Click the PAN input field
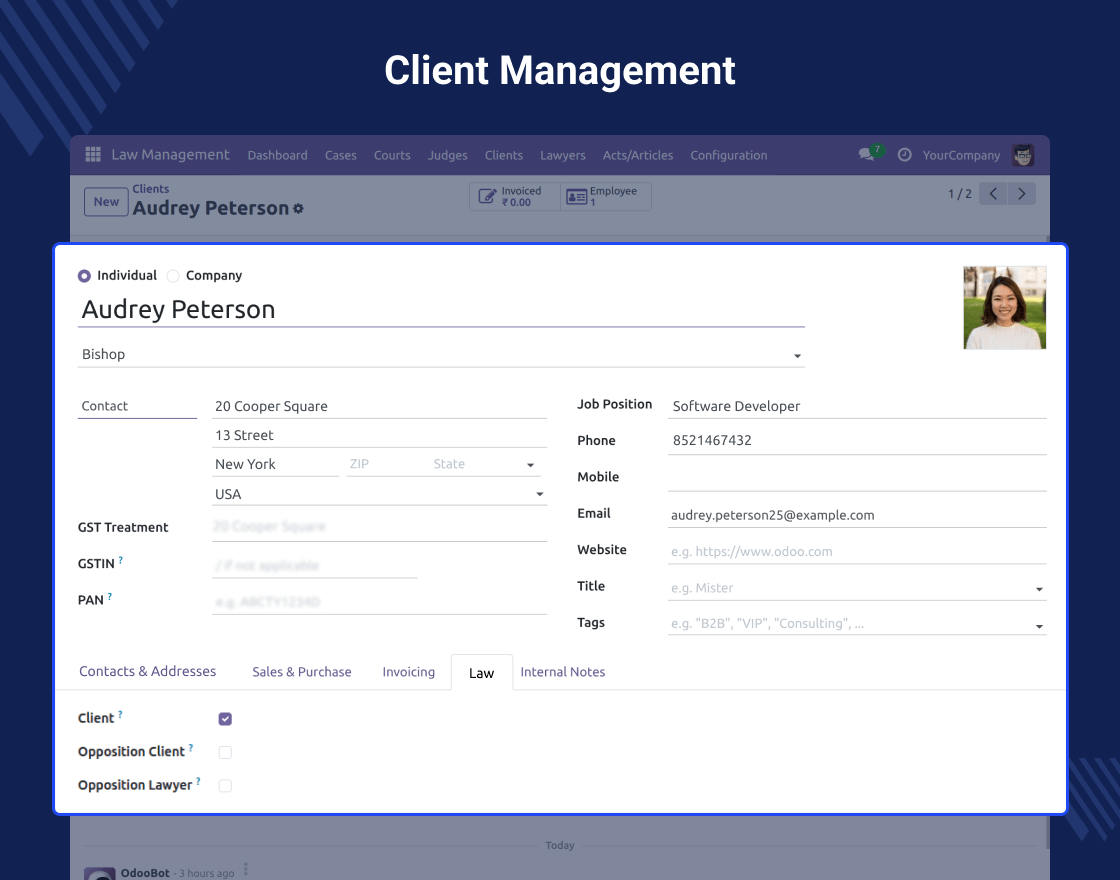Image resolution: width=1120 pixels, height=880 pixels. pyautogui.click(x=379, y=602)
